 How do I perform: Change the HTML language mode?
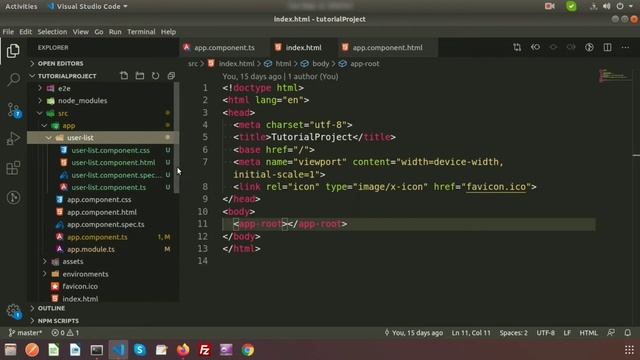click(589, 333)
